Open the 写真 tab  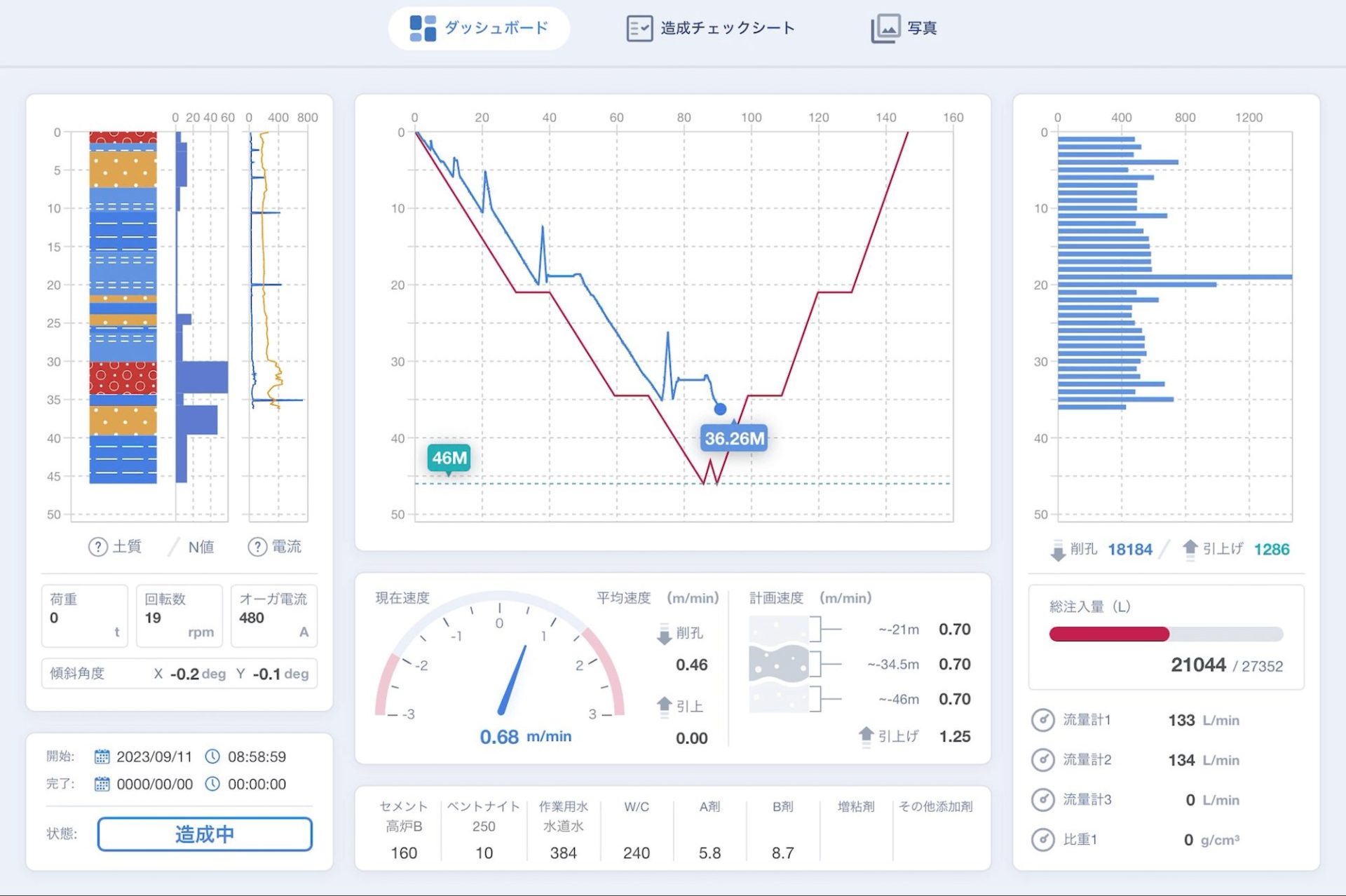point(904,28)
